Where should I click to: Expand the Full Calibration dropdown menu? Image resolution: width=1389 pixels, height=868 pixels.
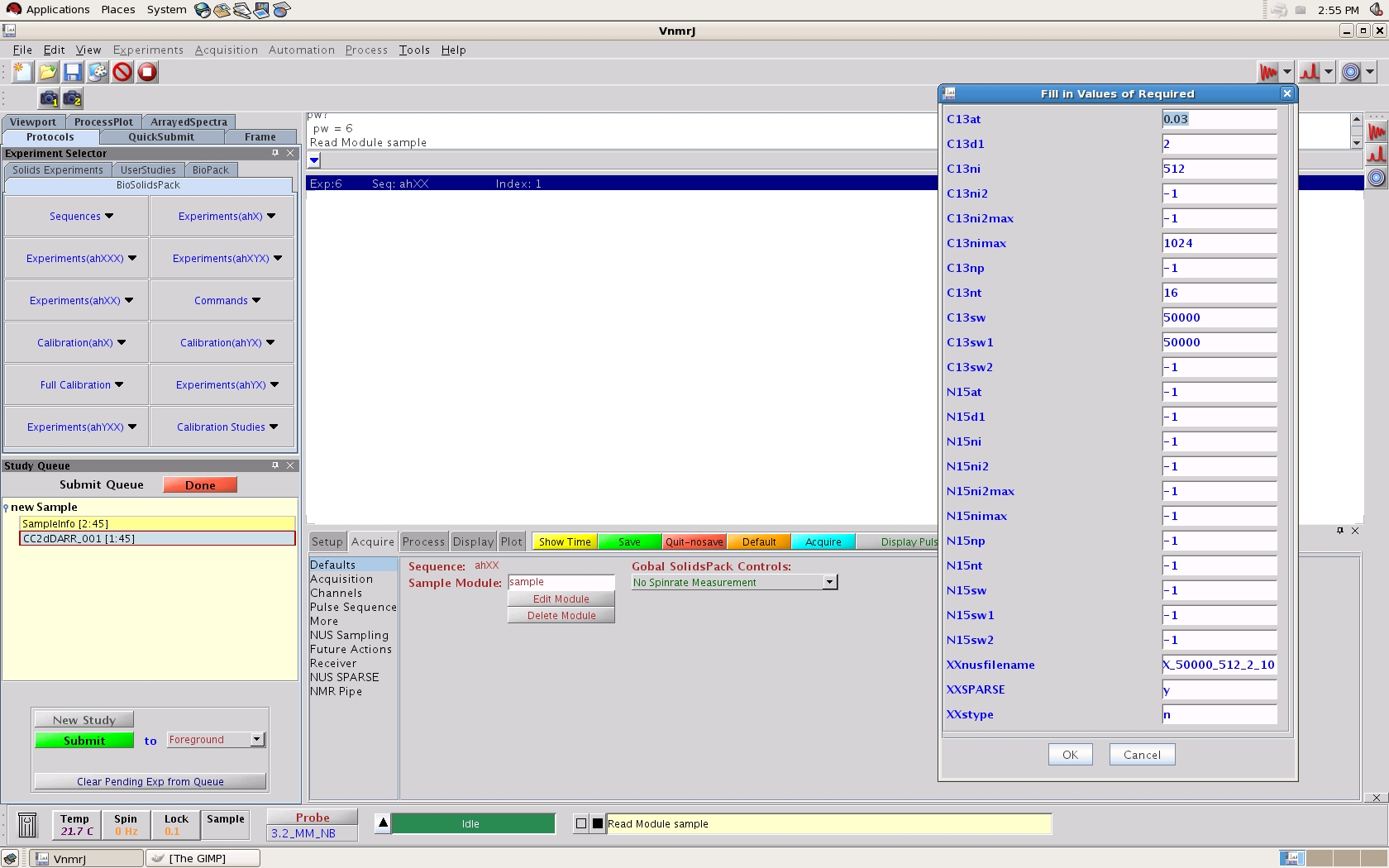[81, 385]
